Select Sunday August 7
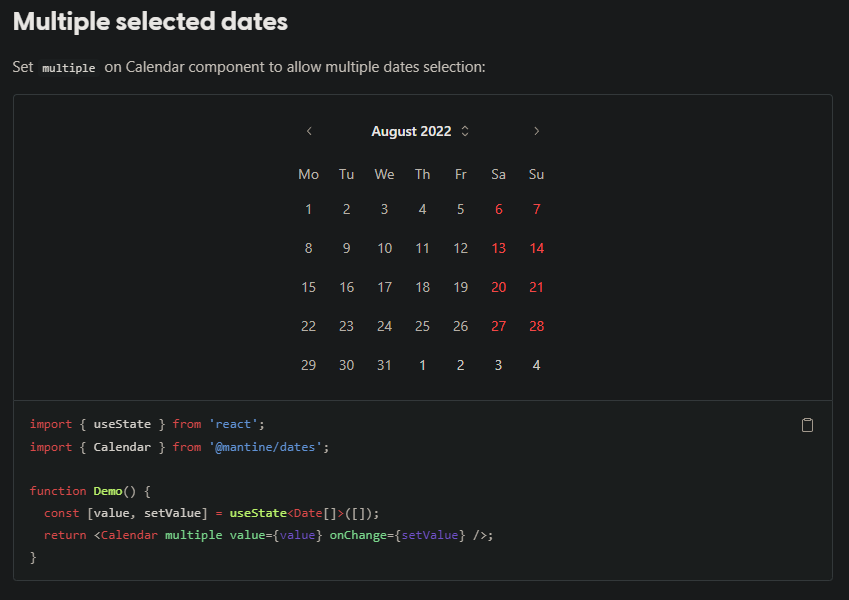Image resolution: width=849 pixels, height=600 pixels. pos(537,209)
